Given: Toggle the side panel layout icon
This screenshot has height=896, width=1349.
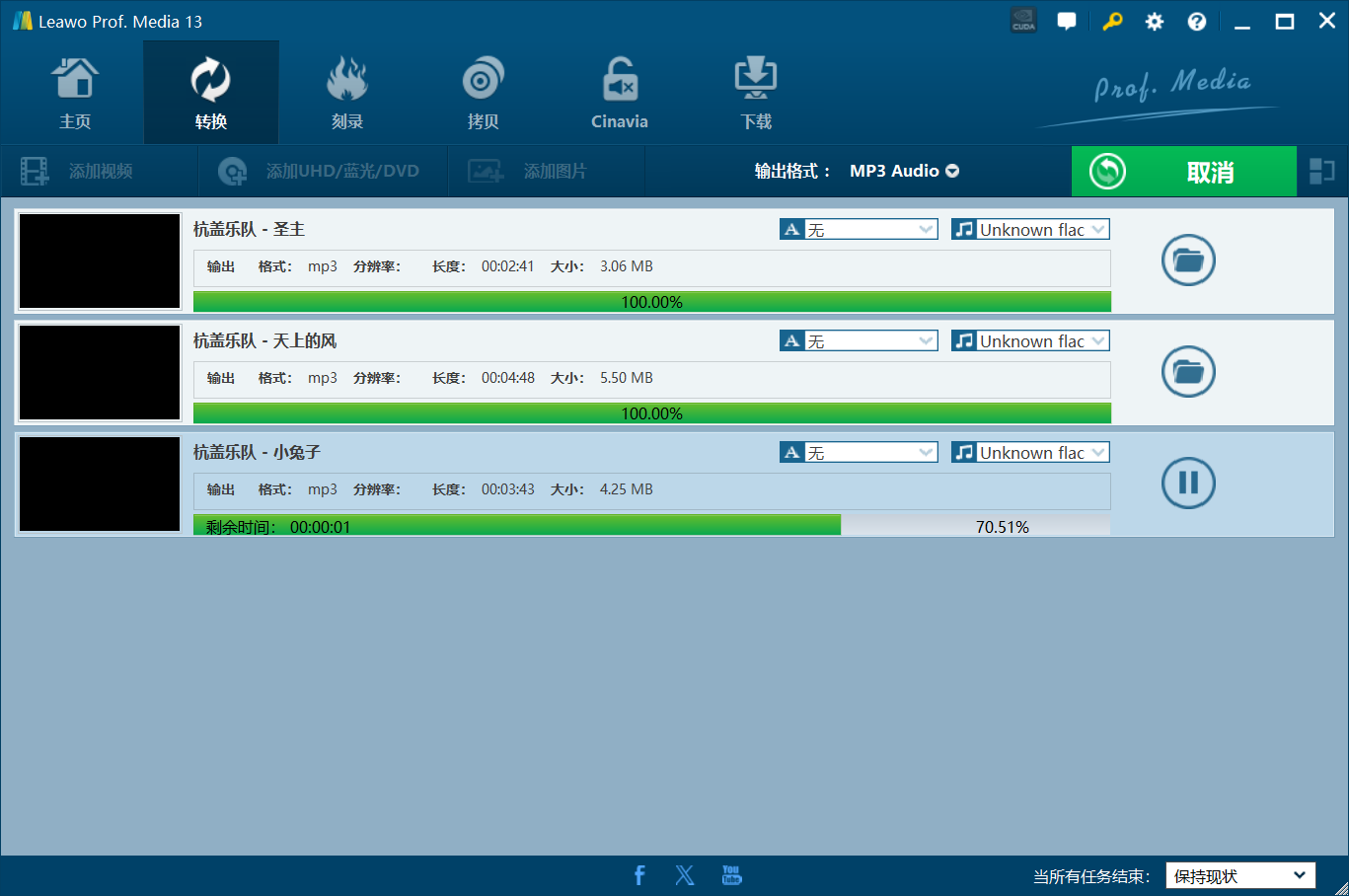Looking at the screenshot, I should coord(1322,172).
